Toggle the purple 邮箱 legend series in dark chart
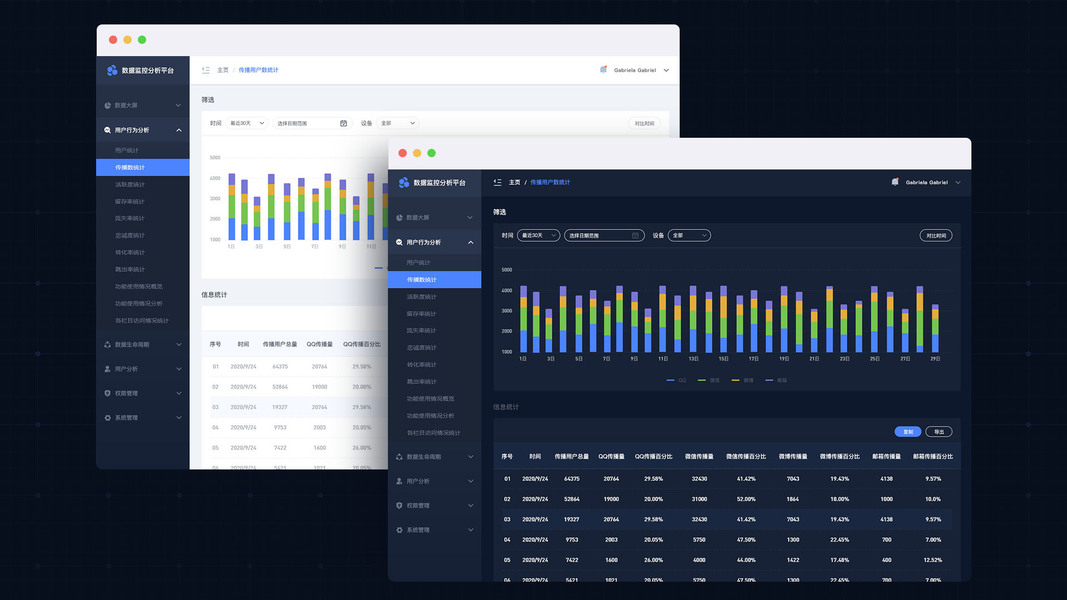1067x600 pixels. point(776,380)
